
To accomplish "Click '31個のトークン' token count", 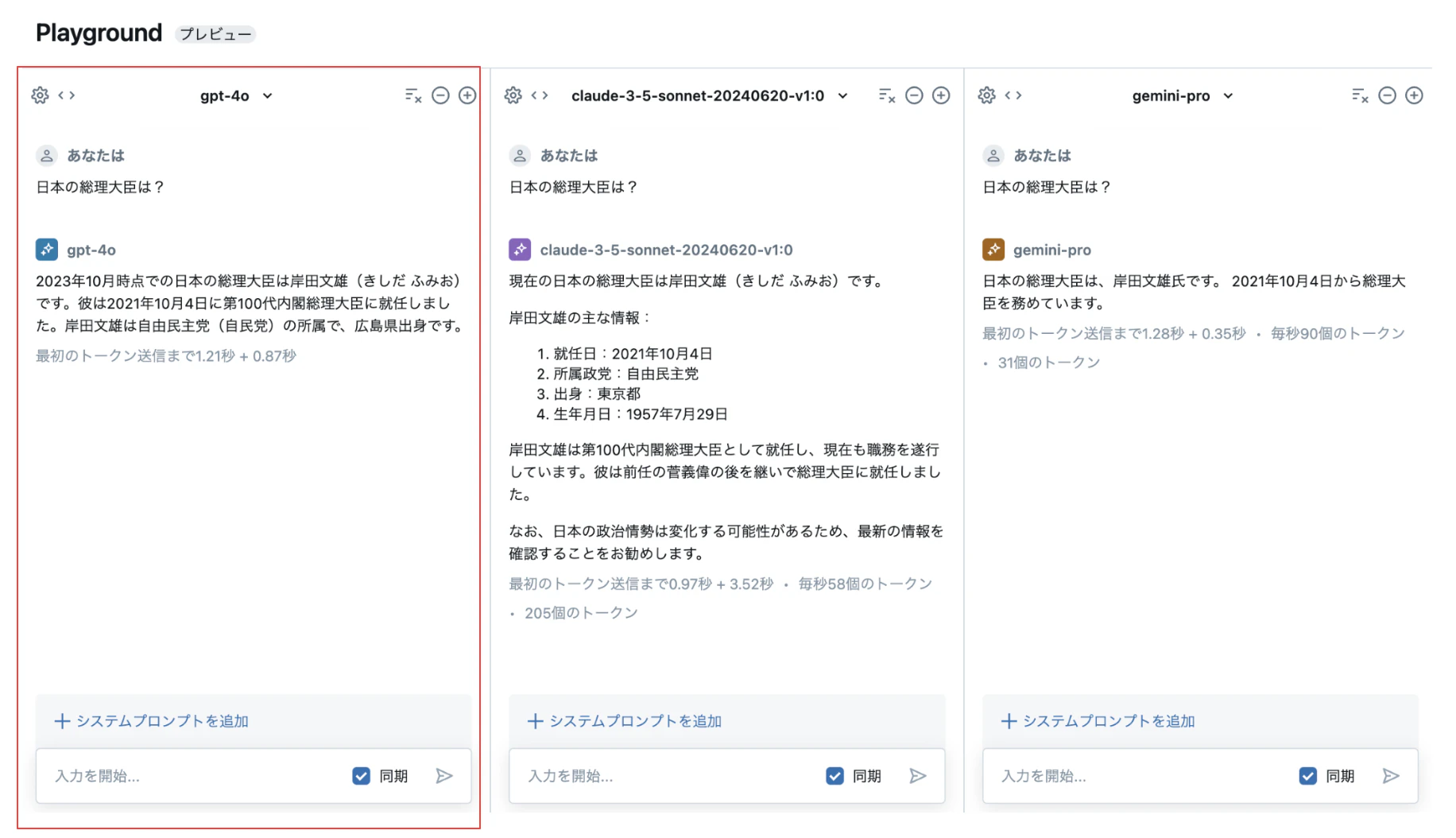I will [x=1049, y=363].
